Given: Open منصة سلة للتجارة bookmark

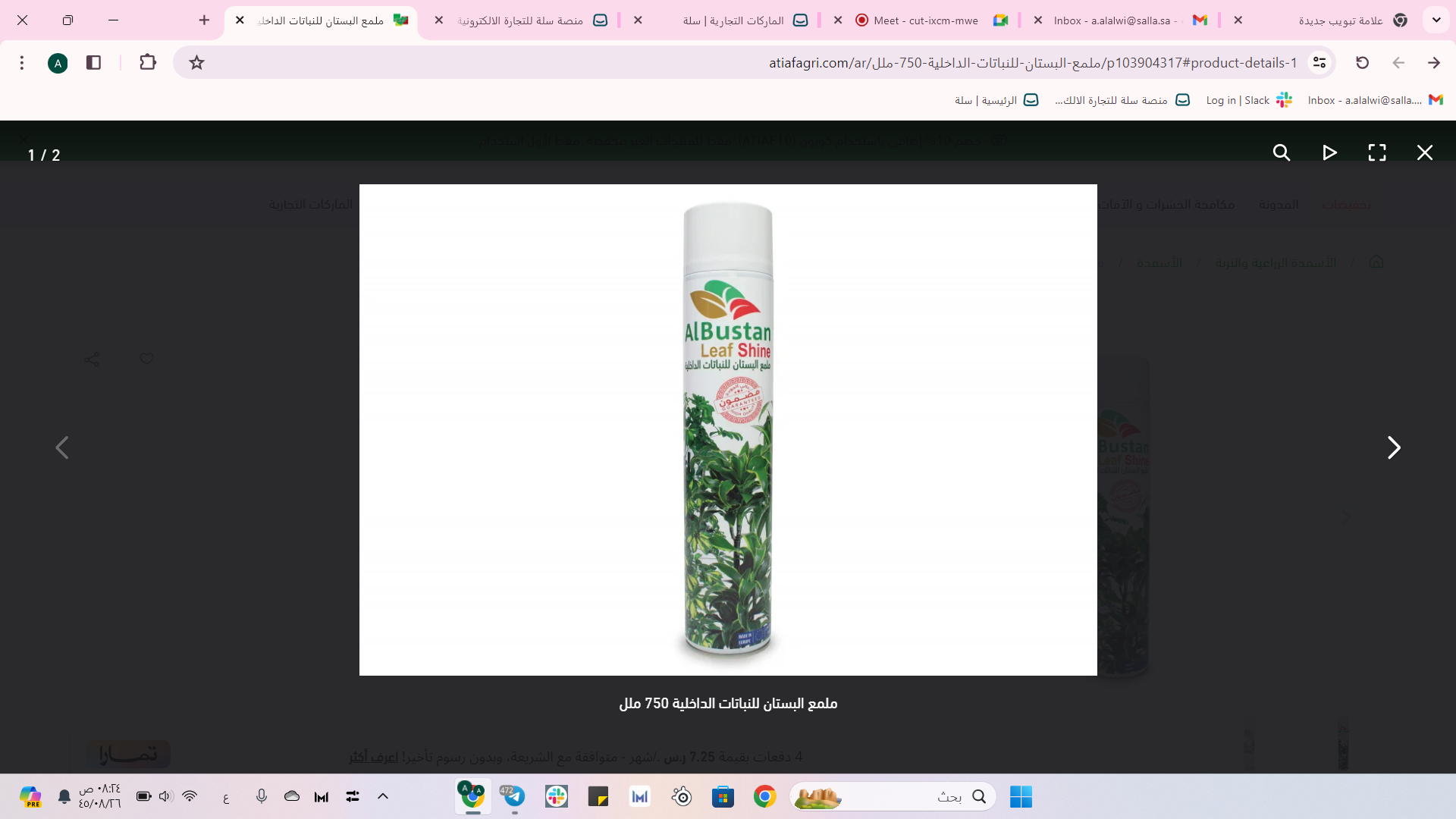Looking at the screenshot, I should pyautogui.click(x=1122, y=100).
